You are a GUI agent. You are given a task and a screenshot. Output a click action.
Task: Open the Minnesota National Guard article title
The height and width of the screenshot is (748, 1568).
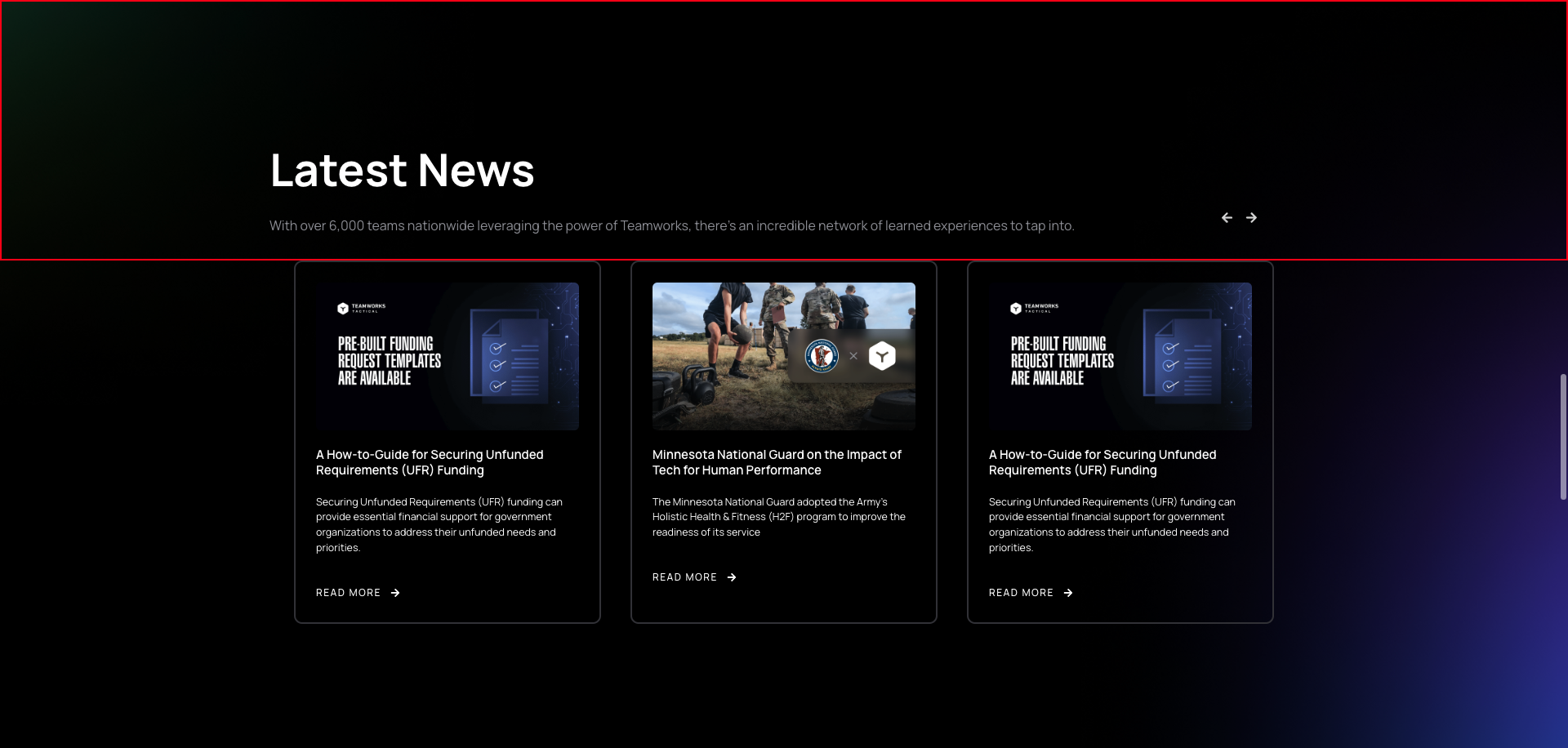[776, 462]
